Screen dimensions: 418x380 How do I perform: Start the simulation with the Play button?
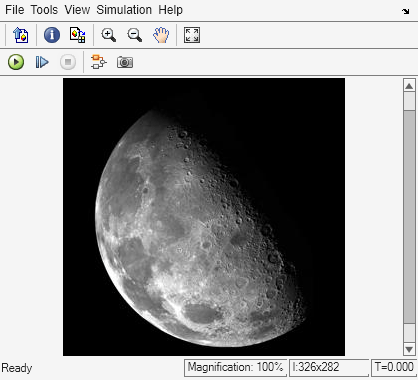coord(16,62)
